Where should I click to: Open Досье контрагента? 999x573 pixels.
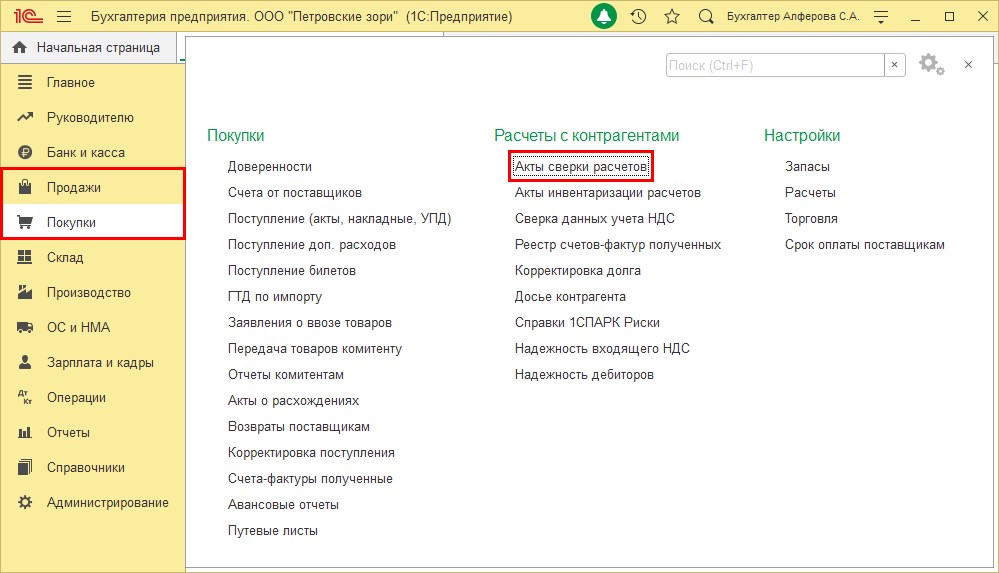pyautogui.click(x=570, y=296)
